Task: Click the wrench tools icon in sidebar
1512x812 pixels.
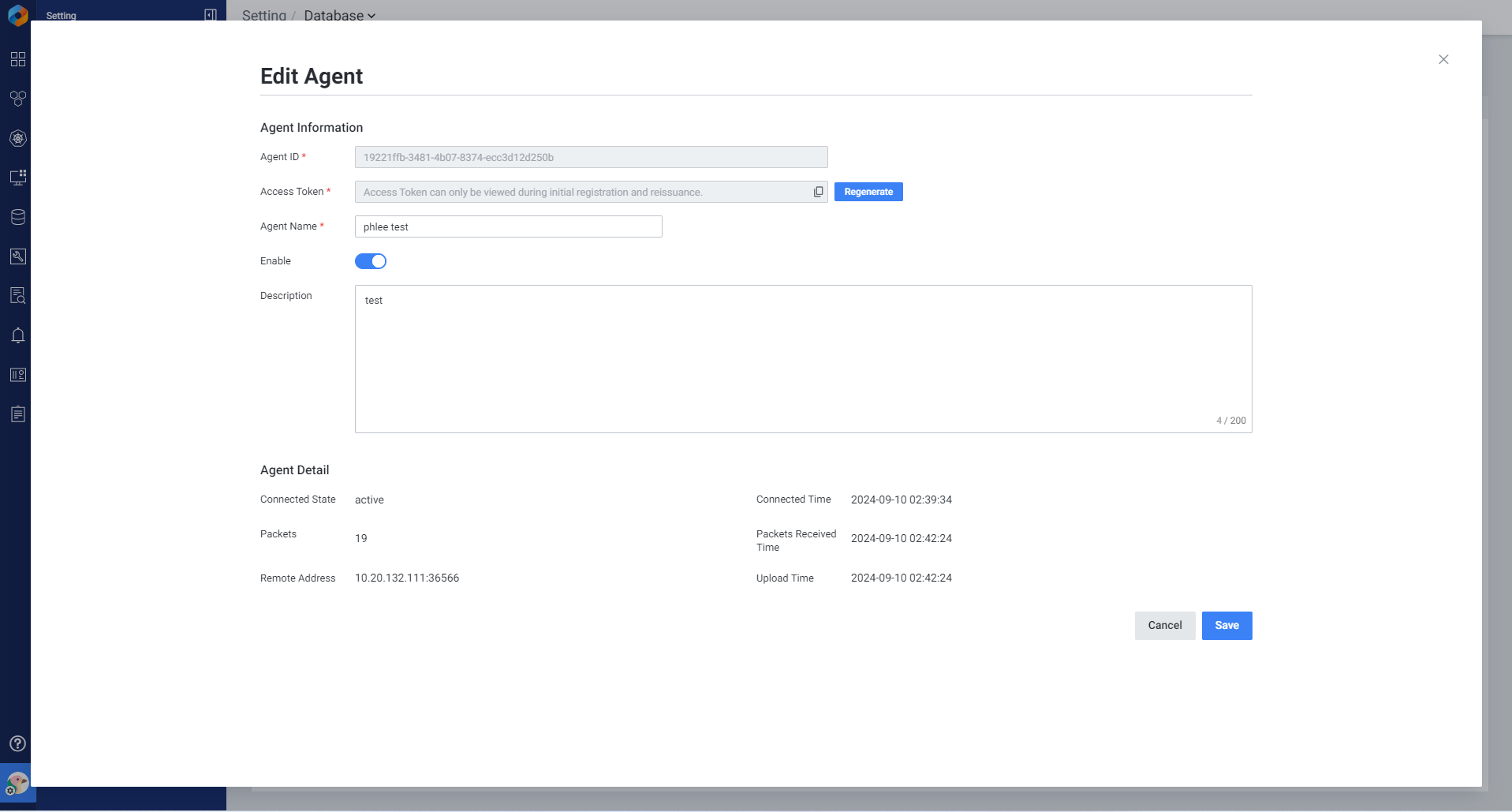Action: pos(17,256)
